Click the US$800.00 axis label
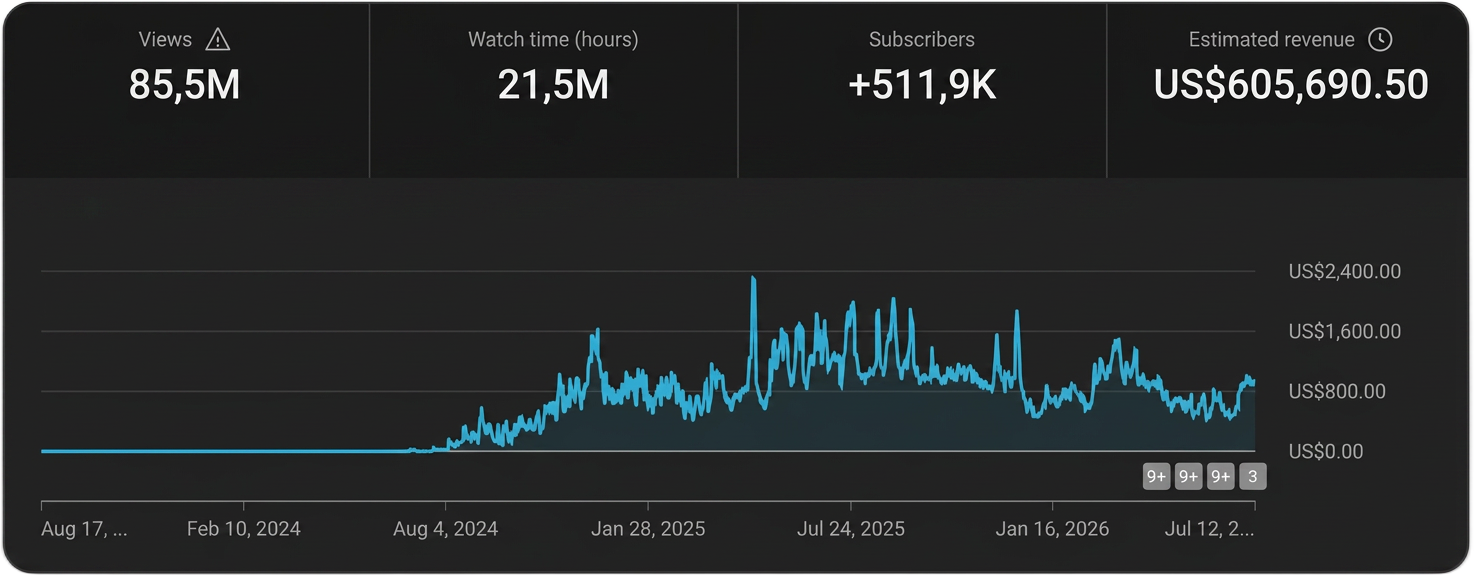Viewport: 1474px width, 575px height. click(x=1338, y=391)
